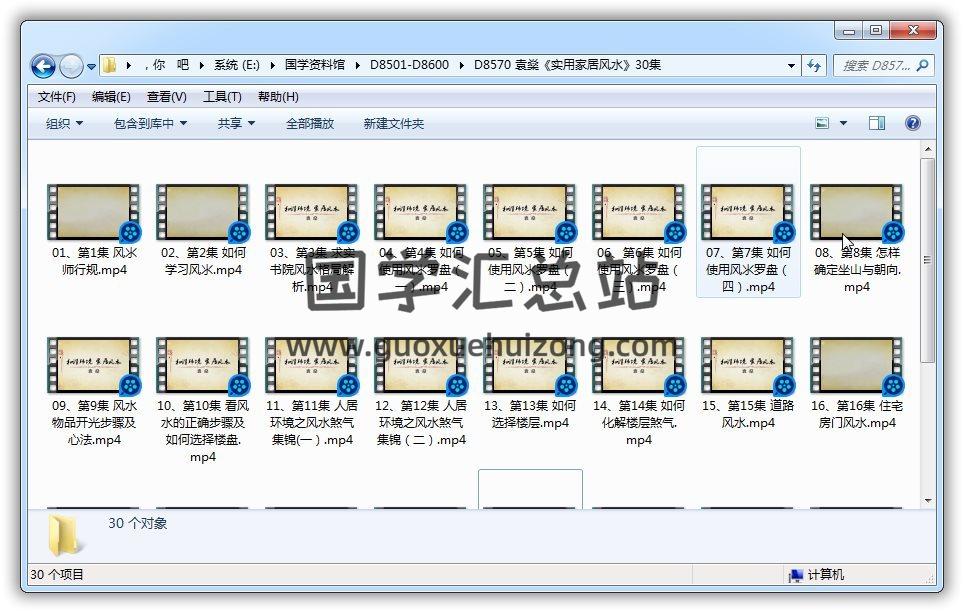Click the Back navigation arrow

[44, 66]
